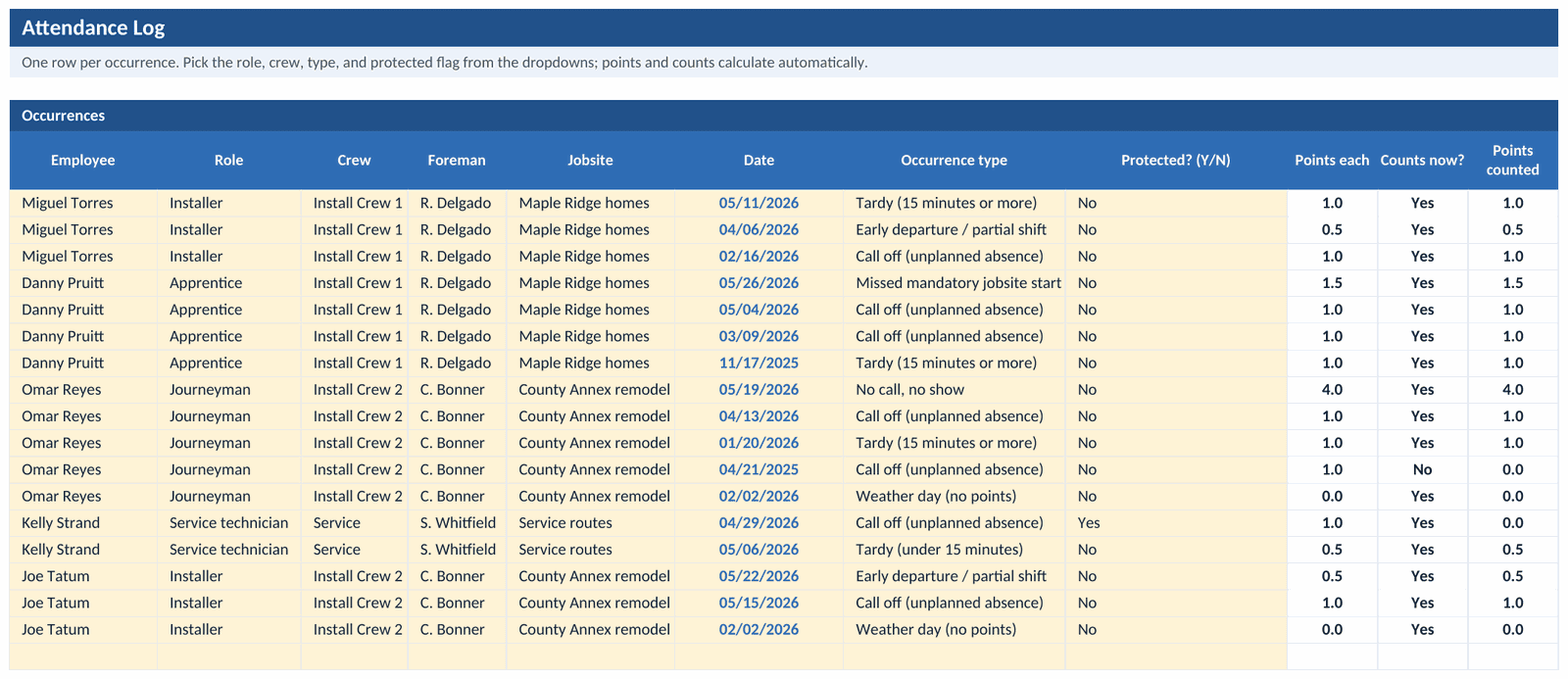Select the date cell 05/11/2026
The width and height of the screenshot is (1568, 679).
[759, 203]
